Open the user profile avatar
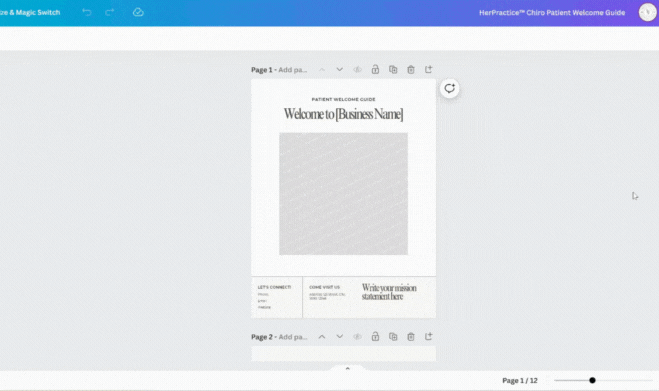Screen dimensions: 659x391 pyautogui.click(x=647, y=12)
